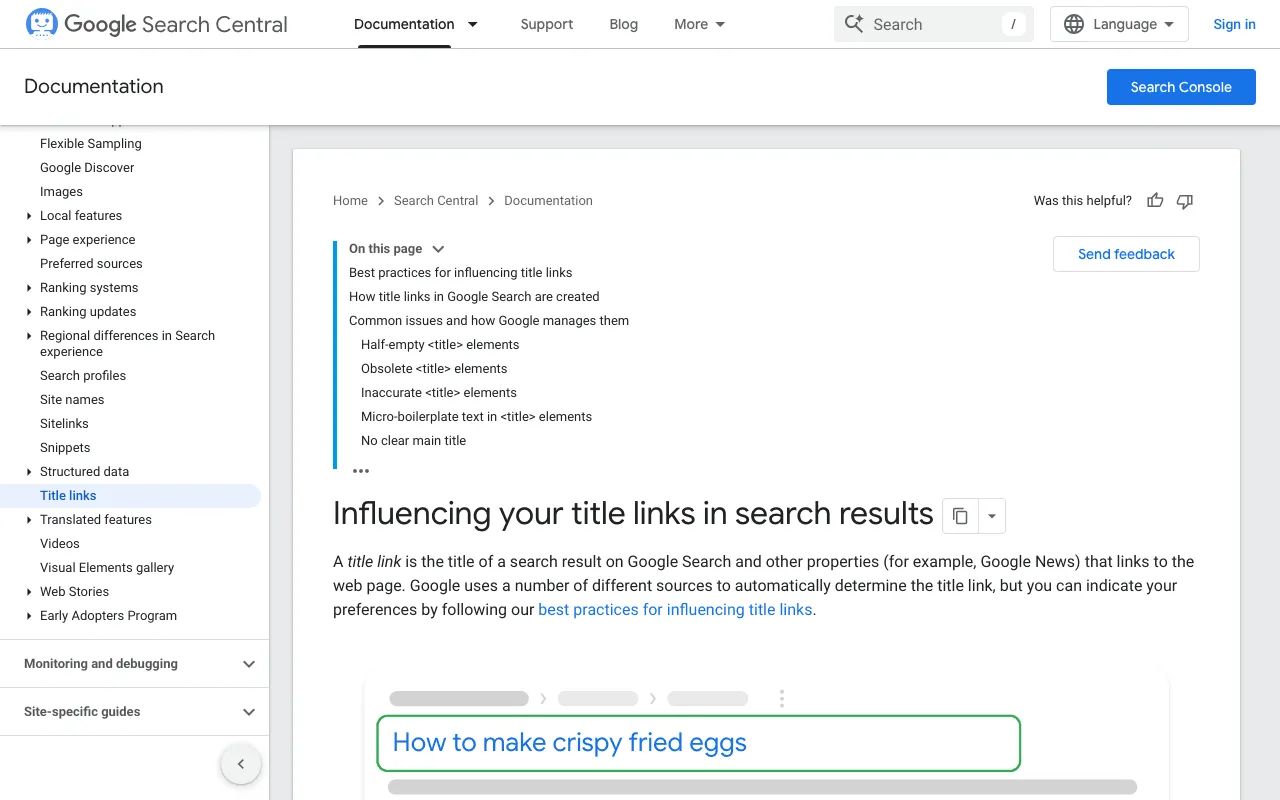Jump to Inaccurate <title> elements
The image size is (1280, 800).
pos(439,393)
